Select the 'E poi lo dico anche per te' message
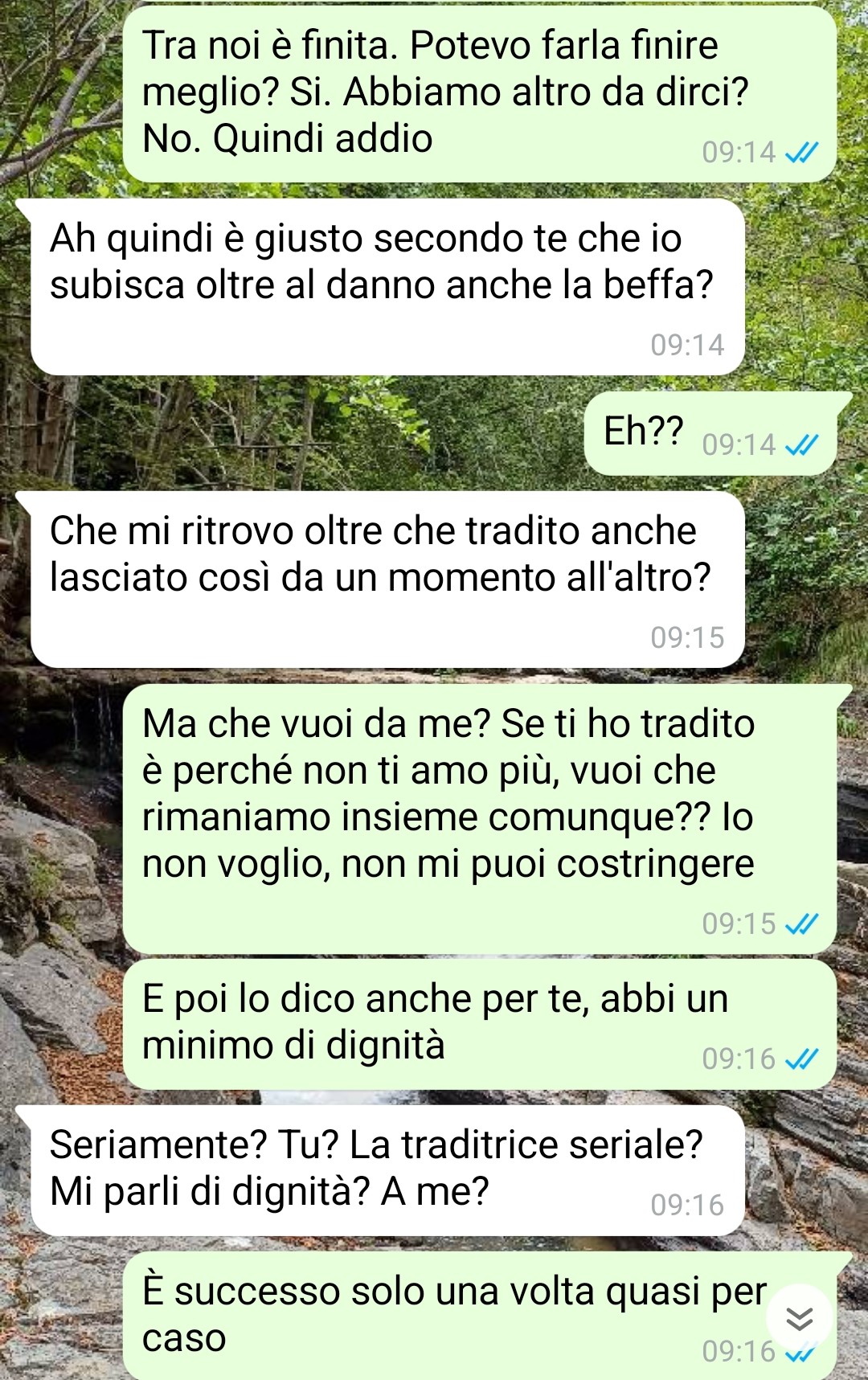This screenshot has width=868, height=1380. pyautogui.click(x=480, y=1023)
